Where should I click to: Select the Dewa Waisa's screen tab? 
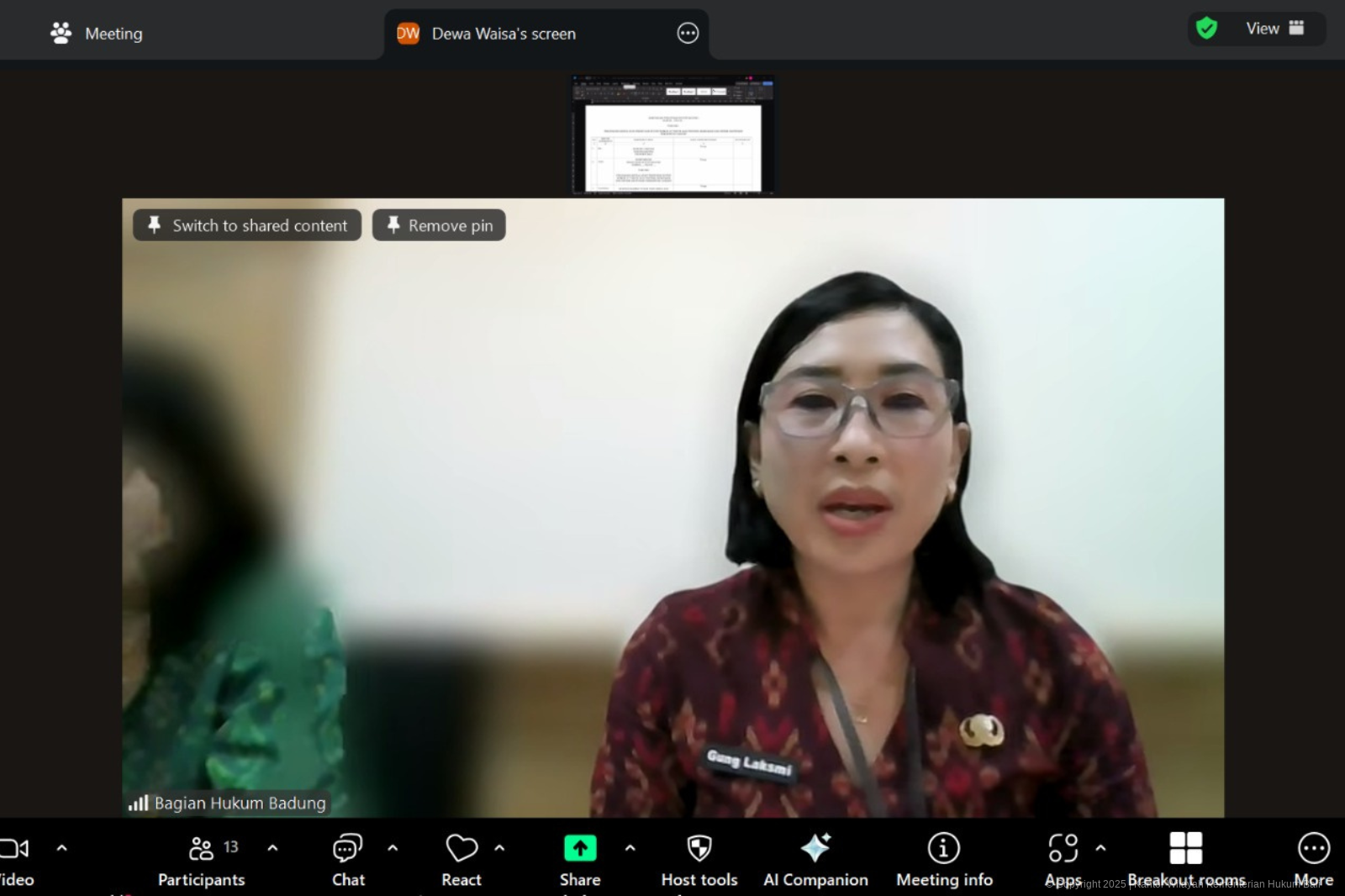pyautogui.click(x=503, y=34)
